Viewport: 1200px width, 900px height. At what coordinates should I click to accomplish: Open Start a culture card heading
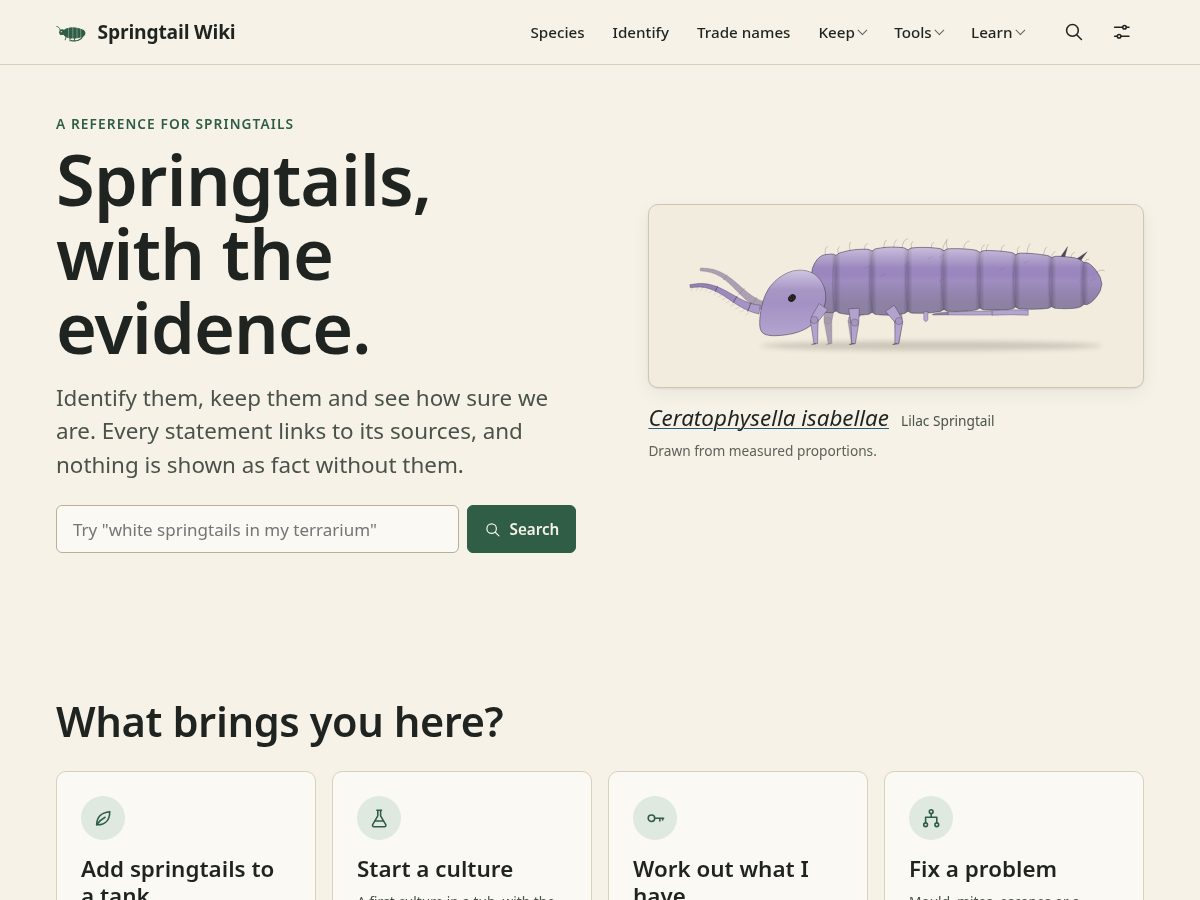click(x=435, y=869)
